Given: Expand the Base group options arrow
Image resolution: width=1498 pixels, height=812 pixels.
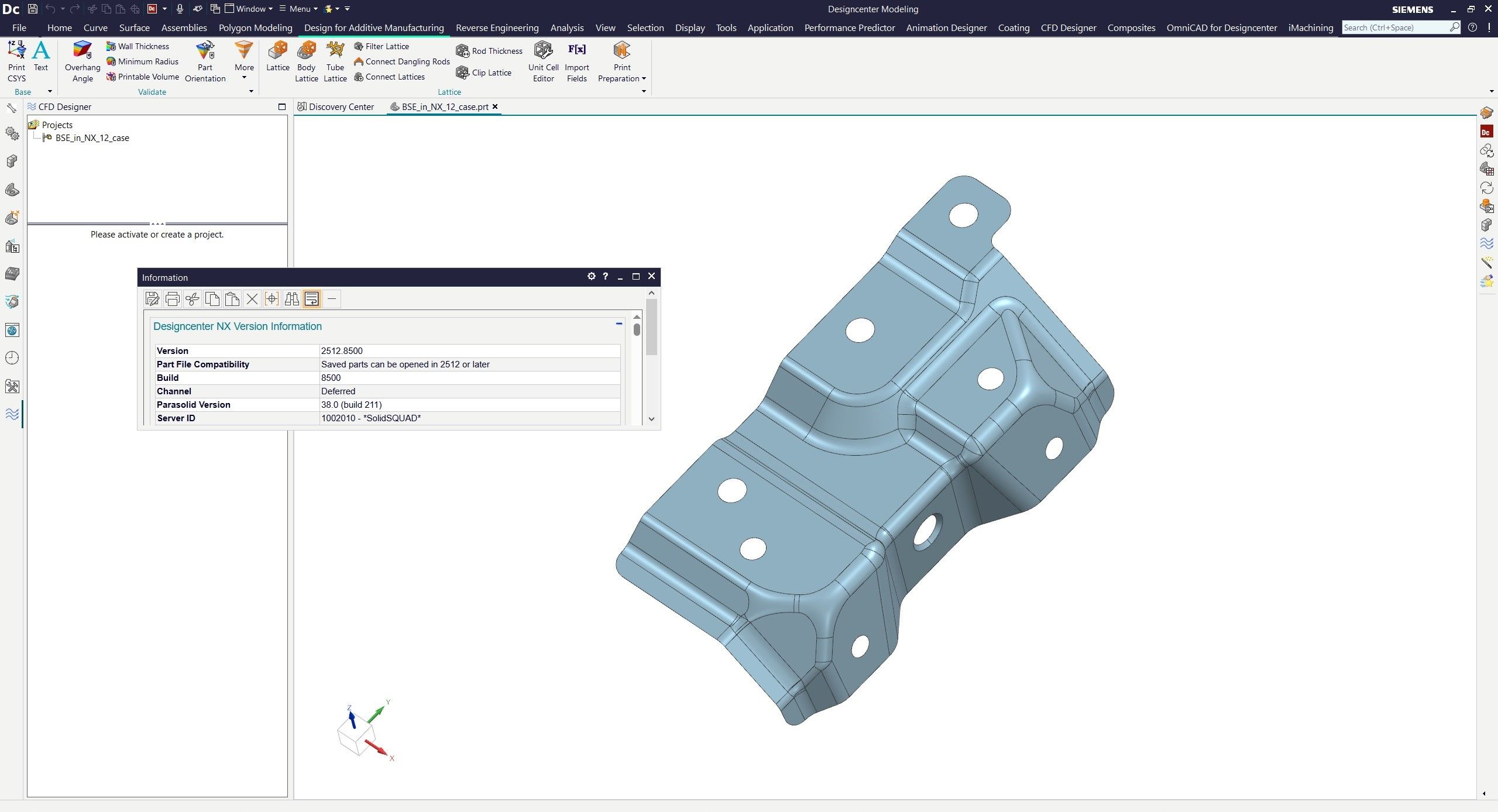Looking at the screenshot, I should (x=50, y=91).
